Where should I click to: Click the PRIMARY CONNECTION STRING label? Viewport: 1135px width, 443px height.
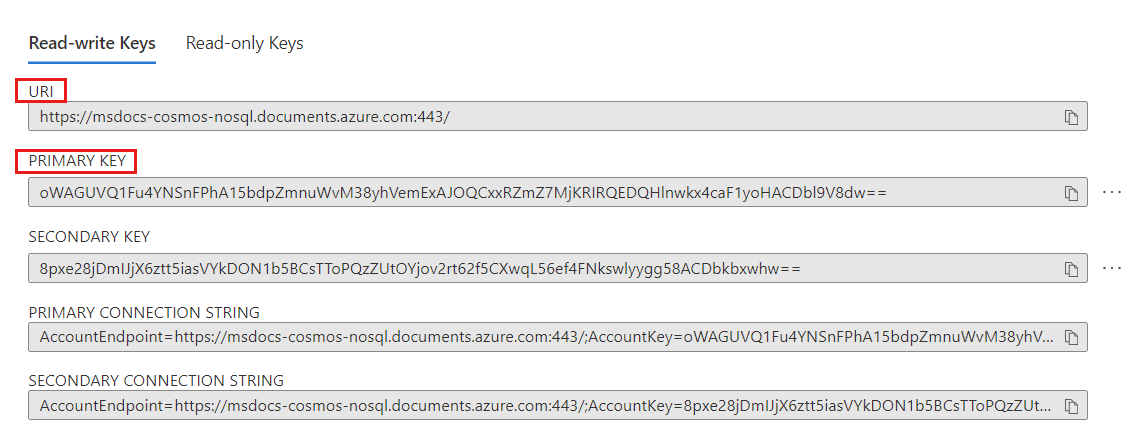144,312
